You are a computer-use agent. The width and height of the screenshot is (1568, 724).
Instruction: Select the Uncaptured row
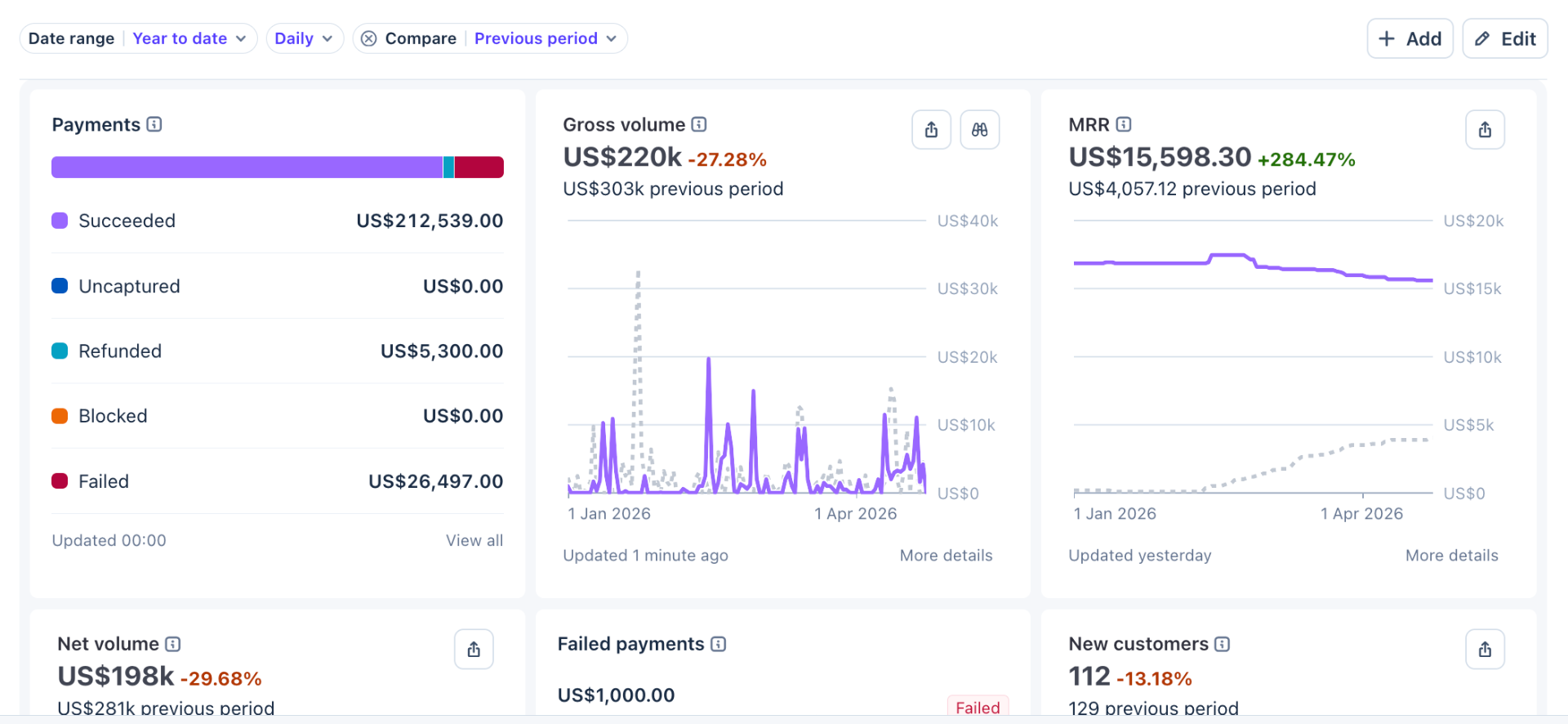tap(278, 286)
